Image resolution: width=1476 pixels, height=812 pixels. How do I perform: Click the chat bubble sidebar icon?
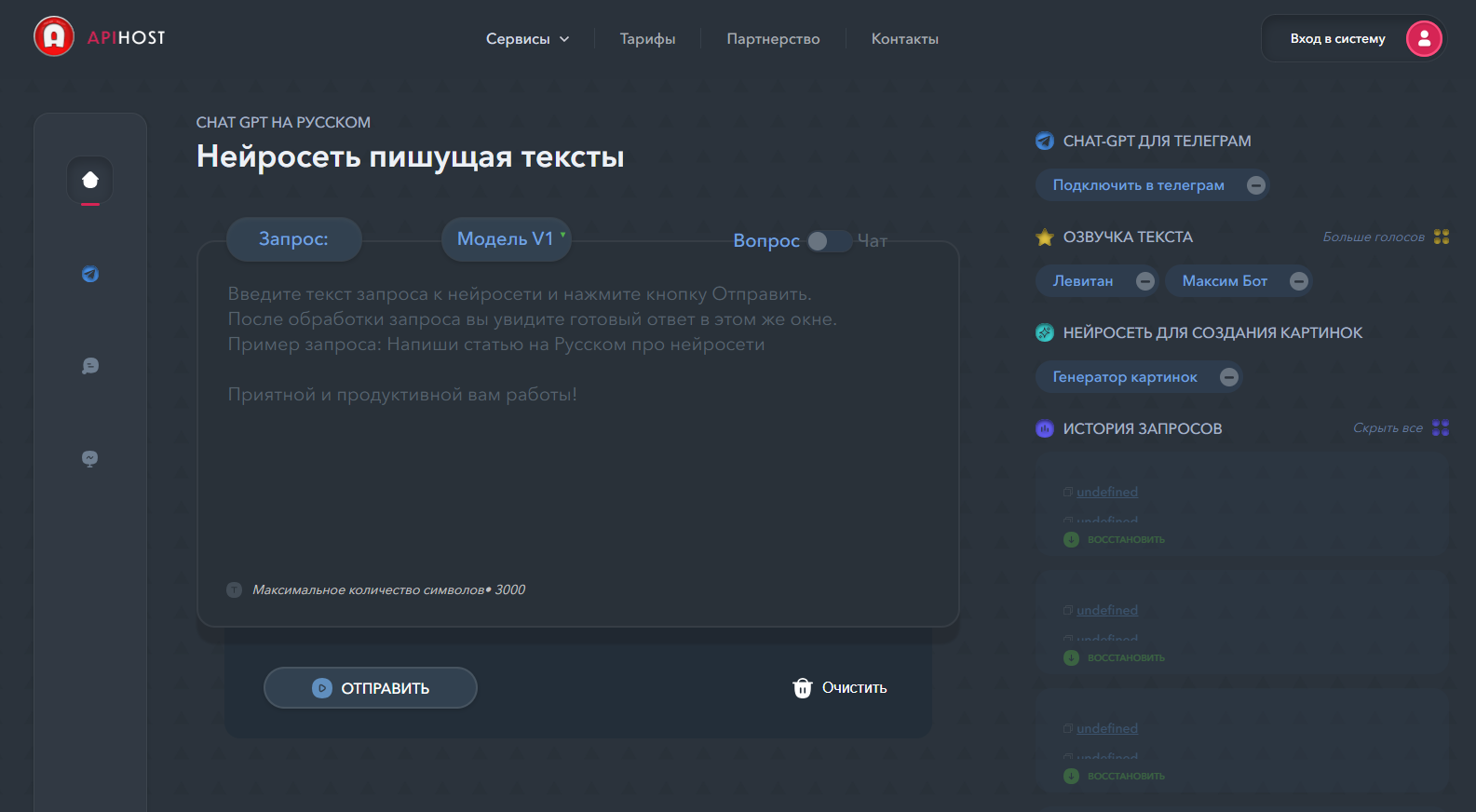(x=90, y=366)
